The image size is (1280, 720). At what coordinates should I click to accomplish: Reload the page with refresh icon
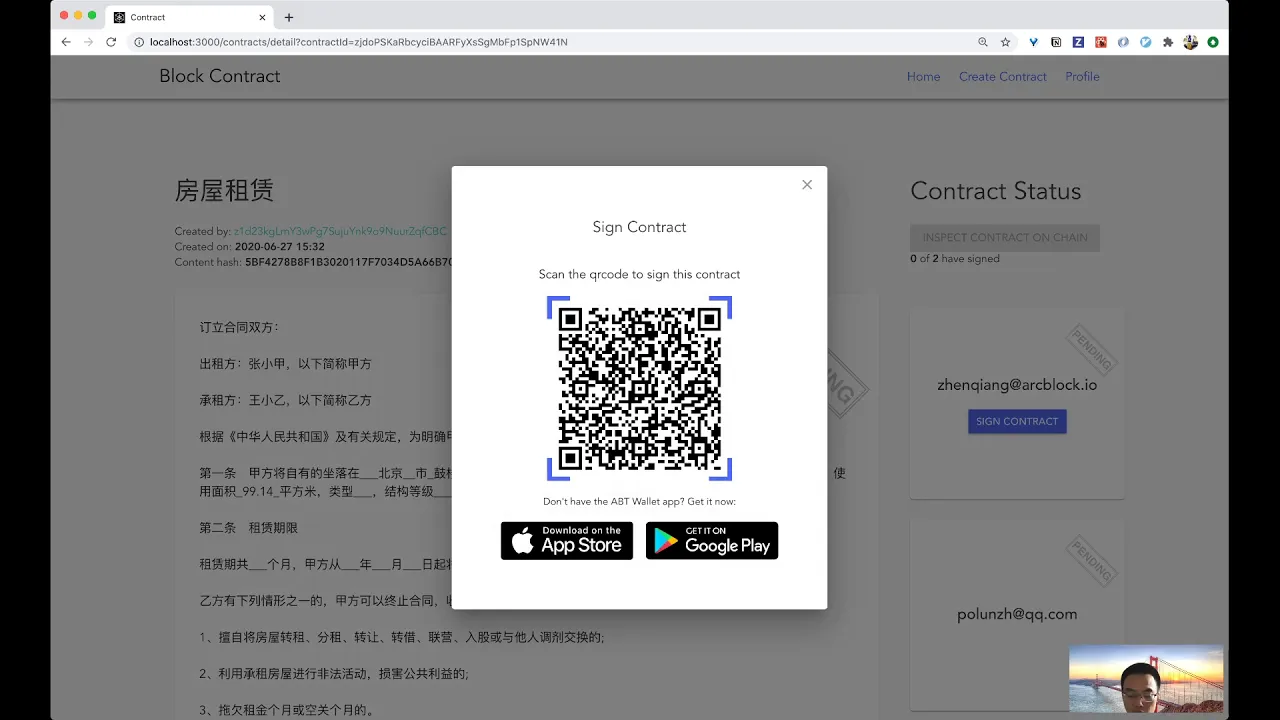111,42
